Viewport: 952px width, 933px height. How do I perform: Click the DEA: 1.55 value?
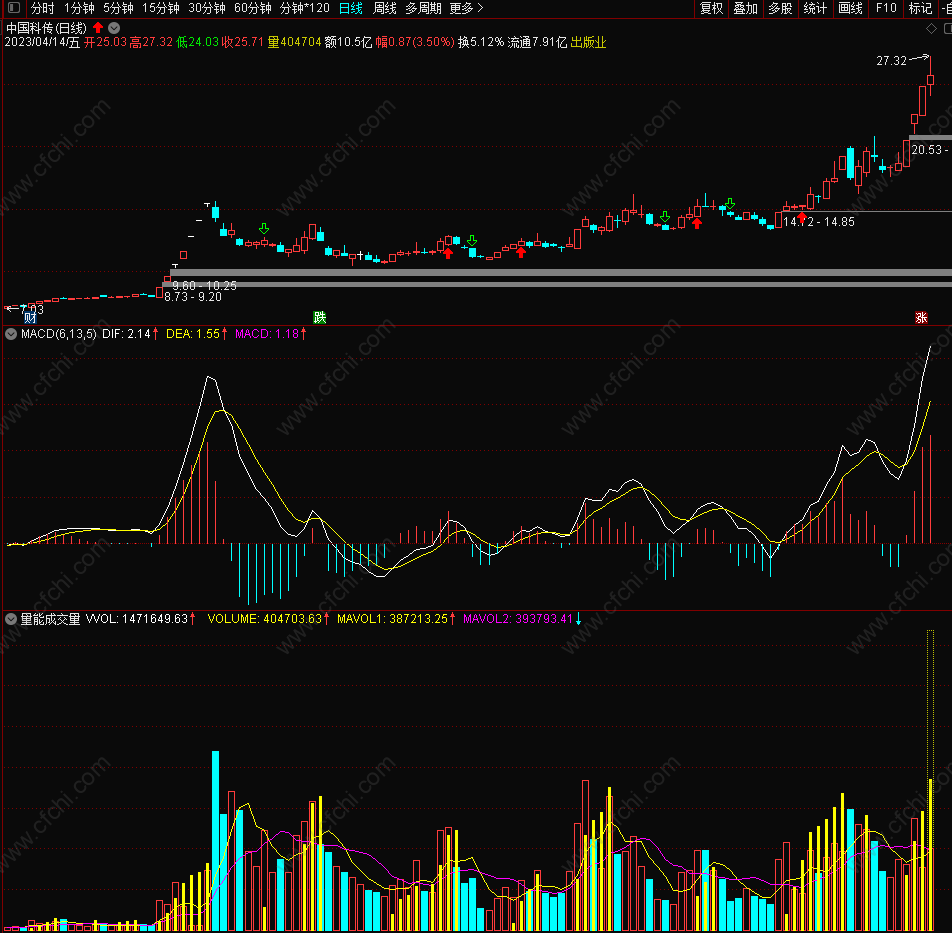[193, 334]
